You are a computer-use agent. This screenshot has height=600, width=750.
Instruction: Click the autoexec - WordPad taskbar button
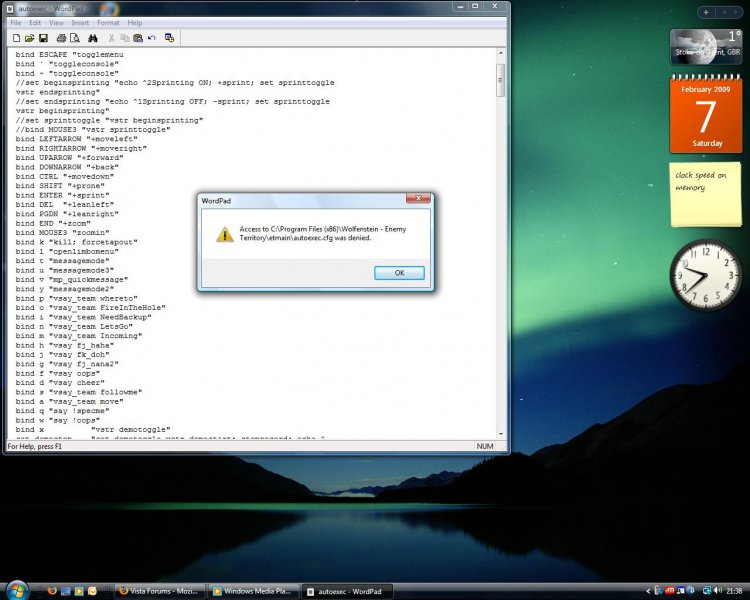point(347,591)
